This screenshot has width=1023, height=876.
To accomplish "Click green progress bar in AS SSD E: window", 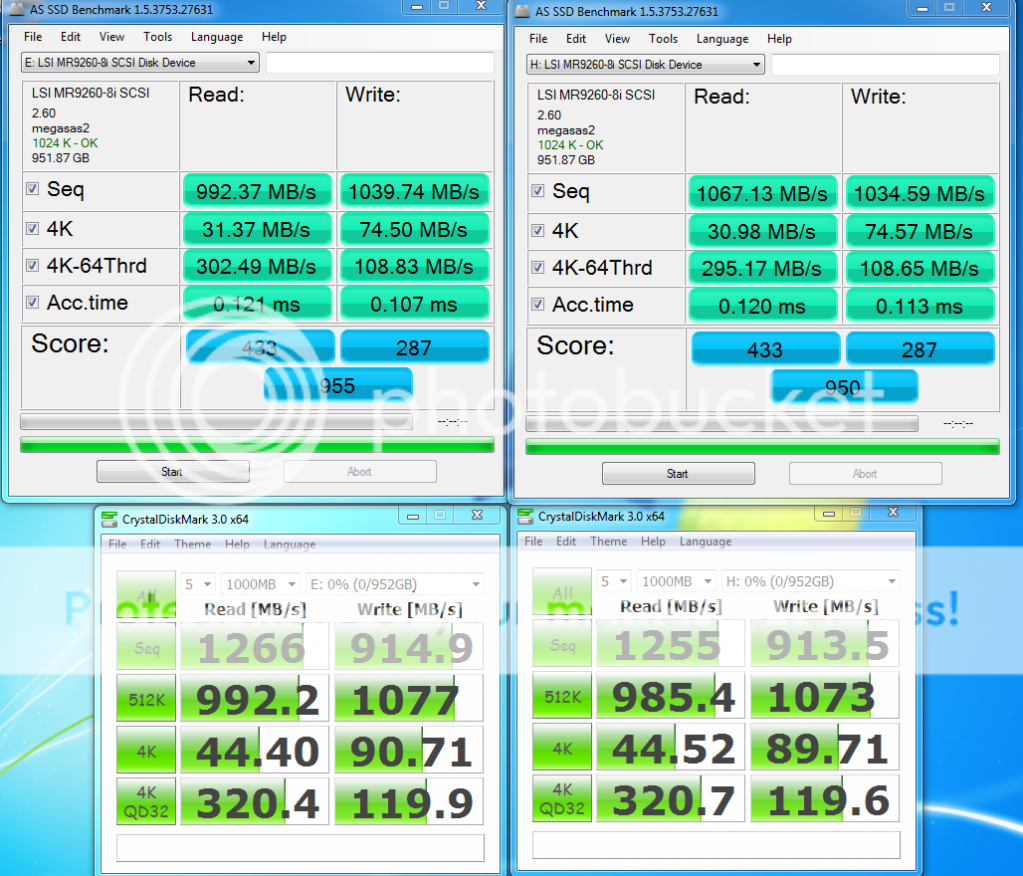I will coord(257,446).
